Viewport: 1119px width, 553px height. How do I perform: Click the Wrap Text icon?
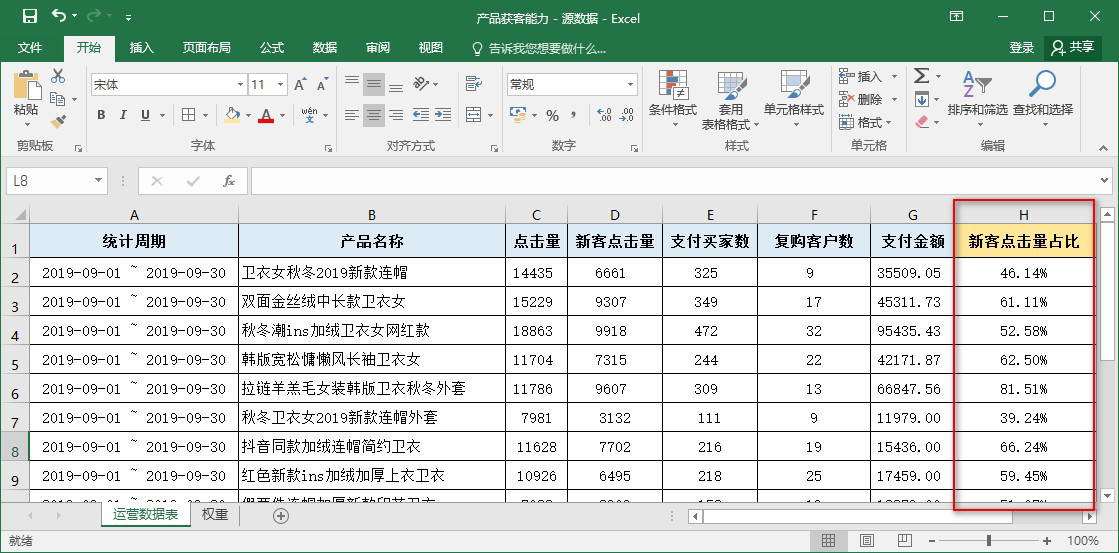click(473, 83)
